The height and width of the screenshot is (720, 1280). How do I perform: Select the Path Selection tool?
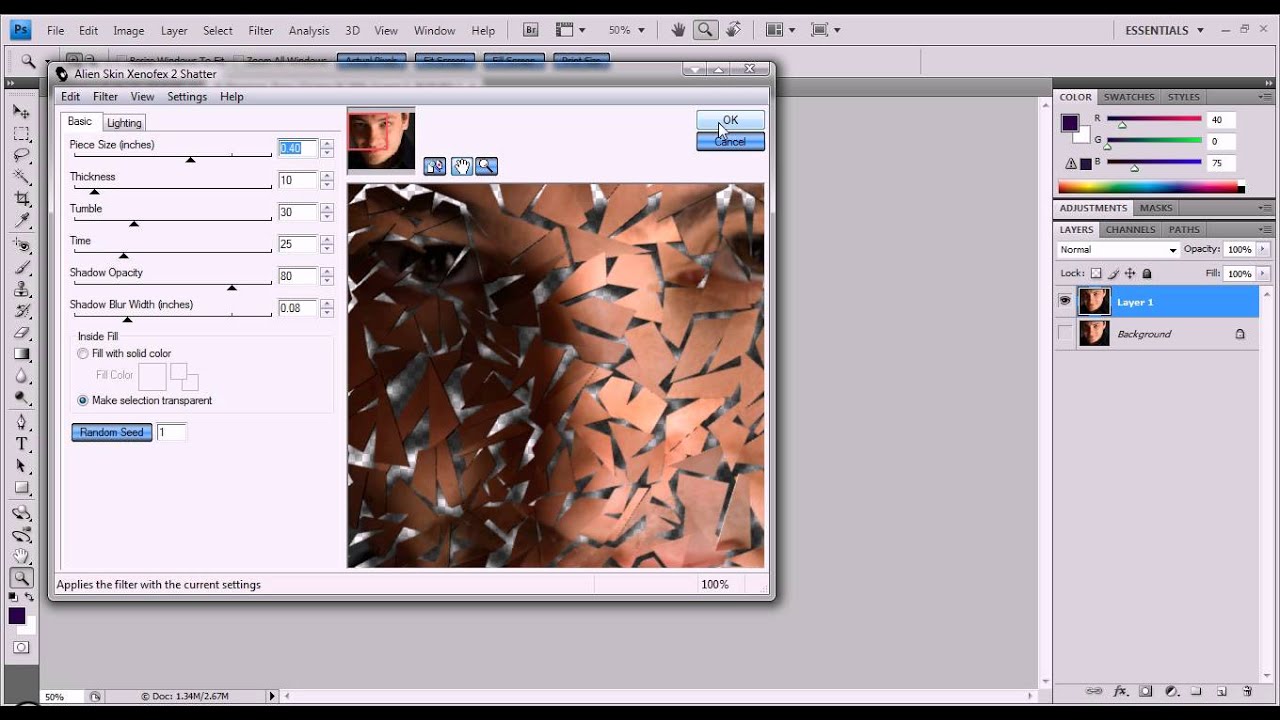pyautogui.click(x=21, y=466)
